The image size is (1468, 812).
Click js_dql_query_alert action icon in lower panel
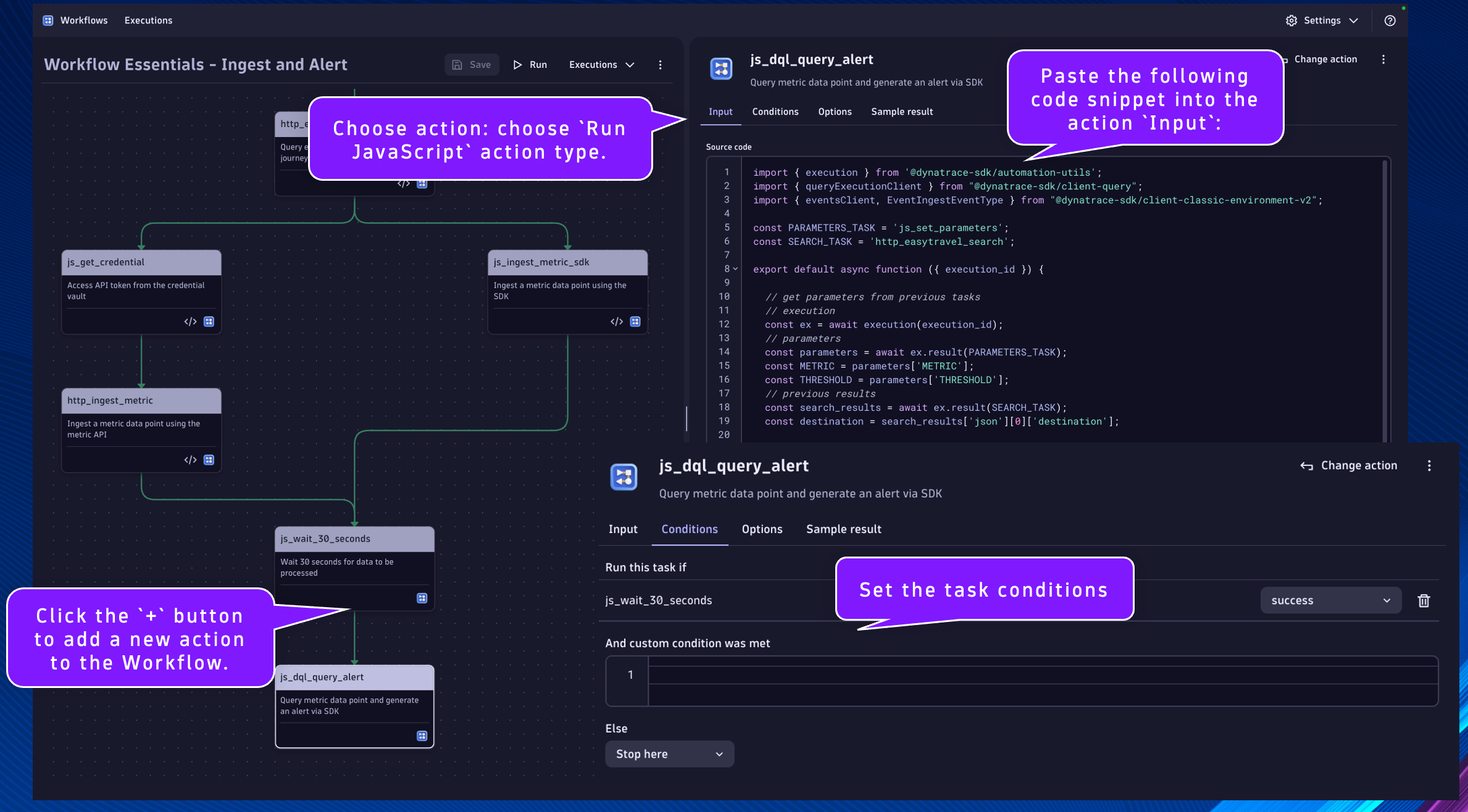[623, 477]
